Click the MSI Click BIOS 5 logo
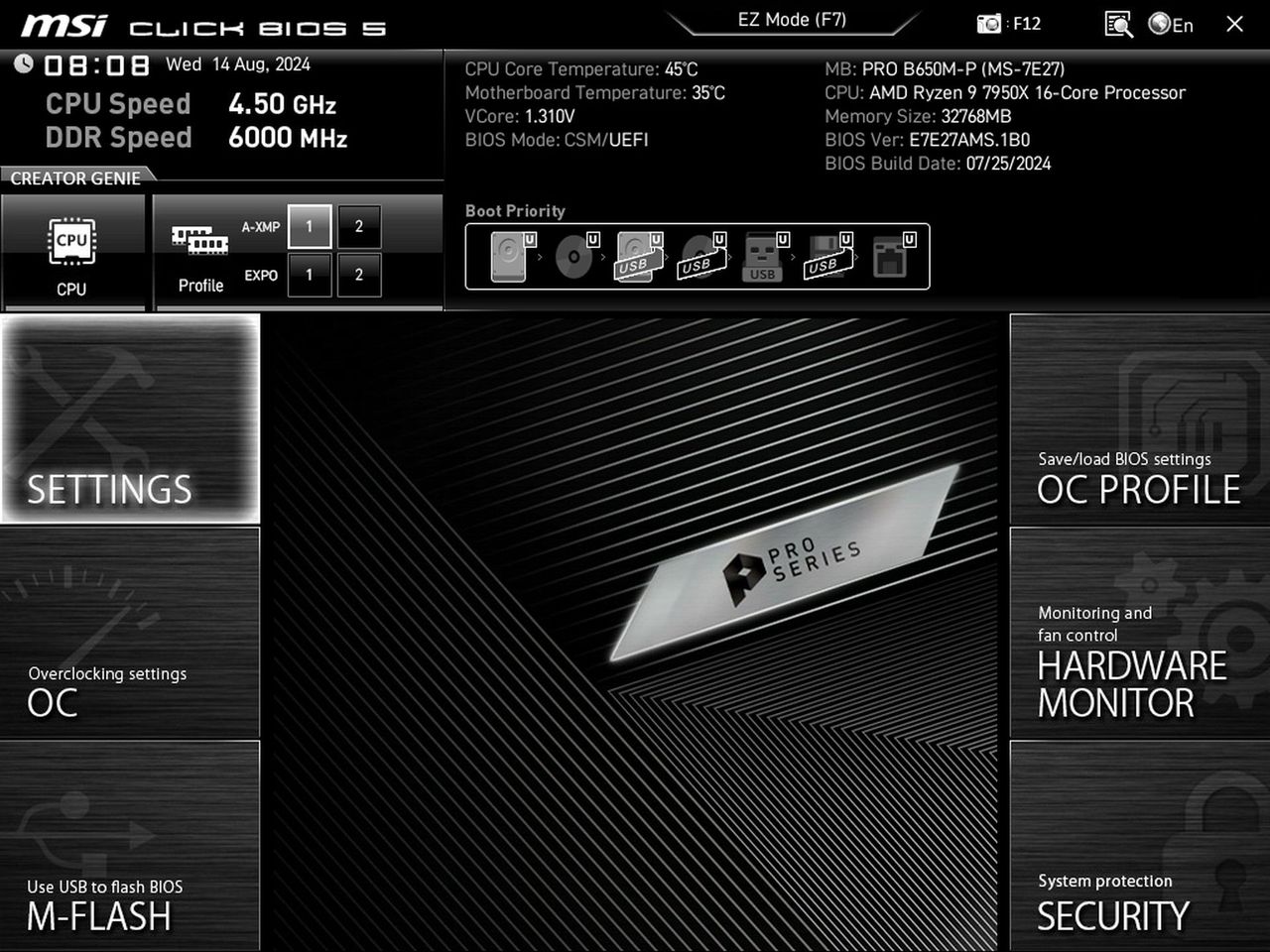Viewport: 1270px width, 952px height. (203, 26)
